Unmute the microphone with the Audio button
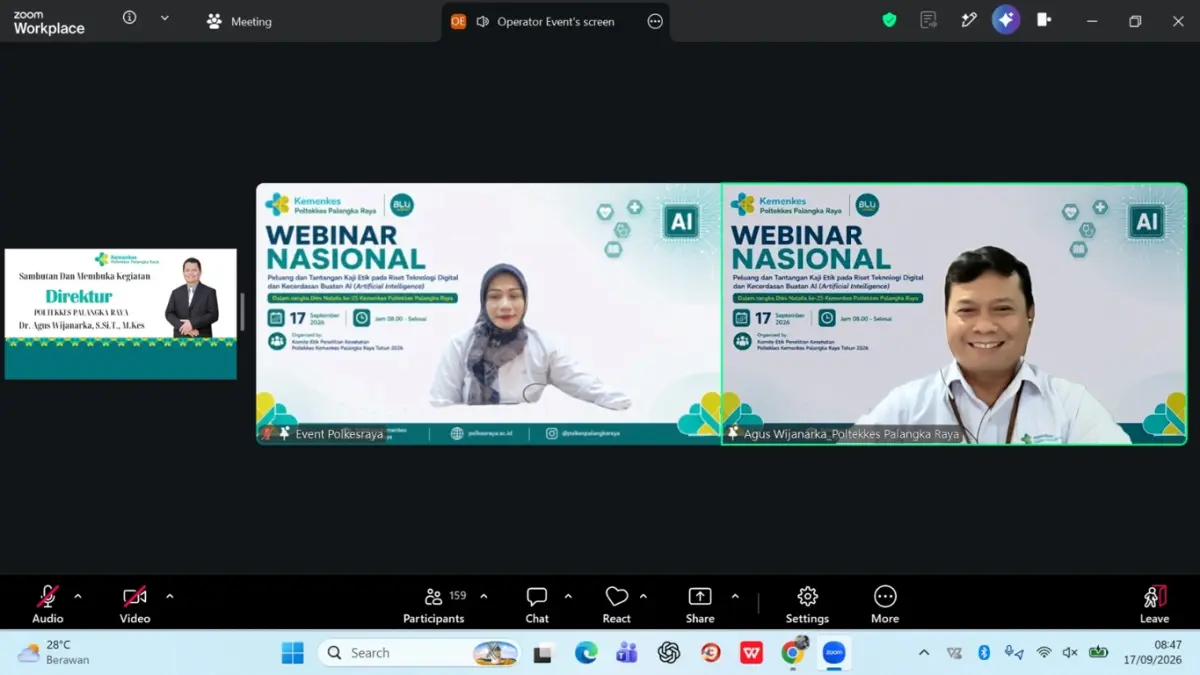Image resolution: width=1200 pixels, height=675 pixels. coord(47,604)
